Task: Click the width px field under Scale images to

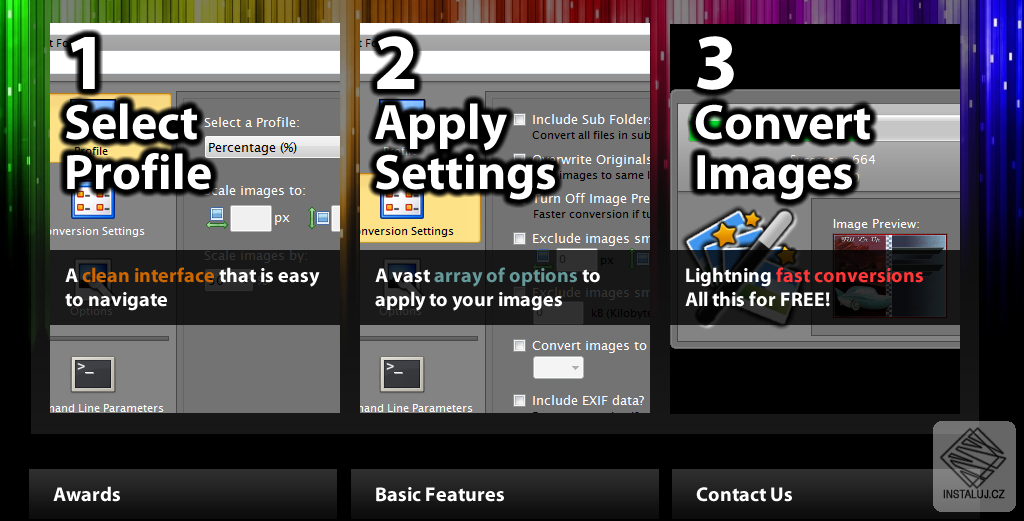Action: pyautogui.click(x=251, y=218)
